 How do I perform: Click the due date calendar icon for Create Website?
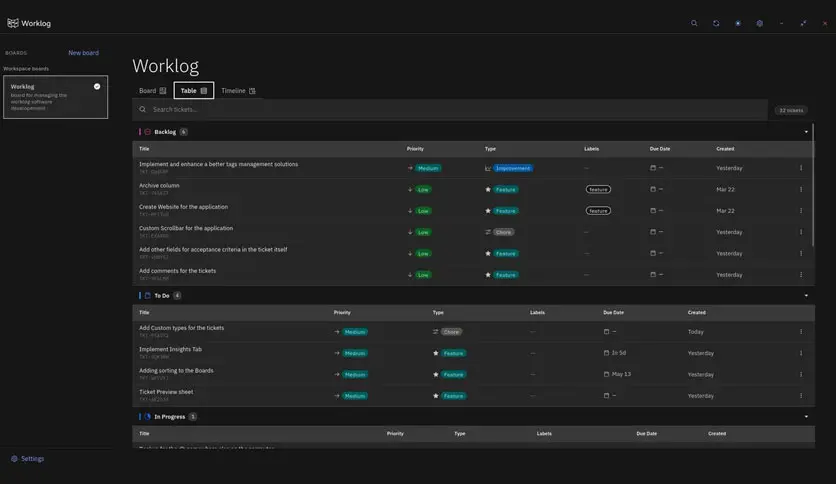click(x=653, y=211)
